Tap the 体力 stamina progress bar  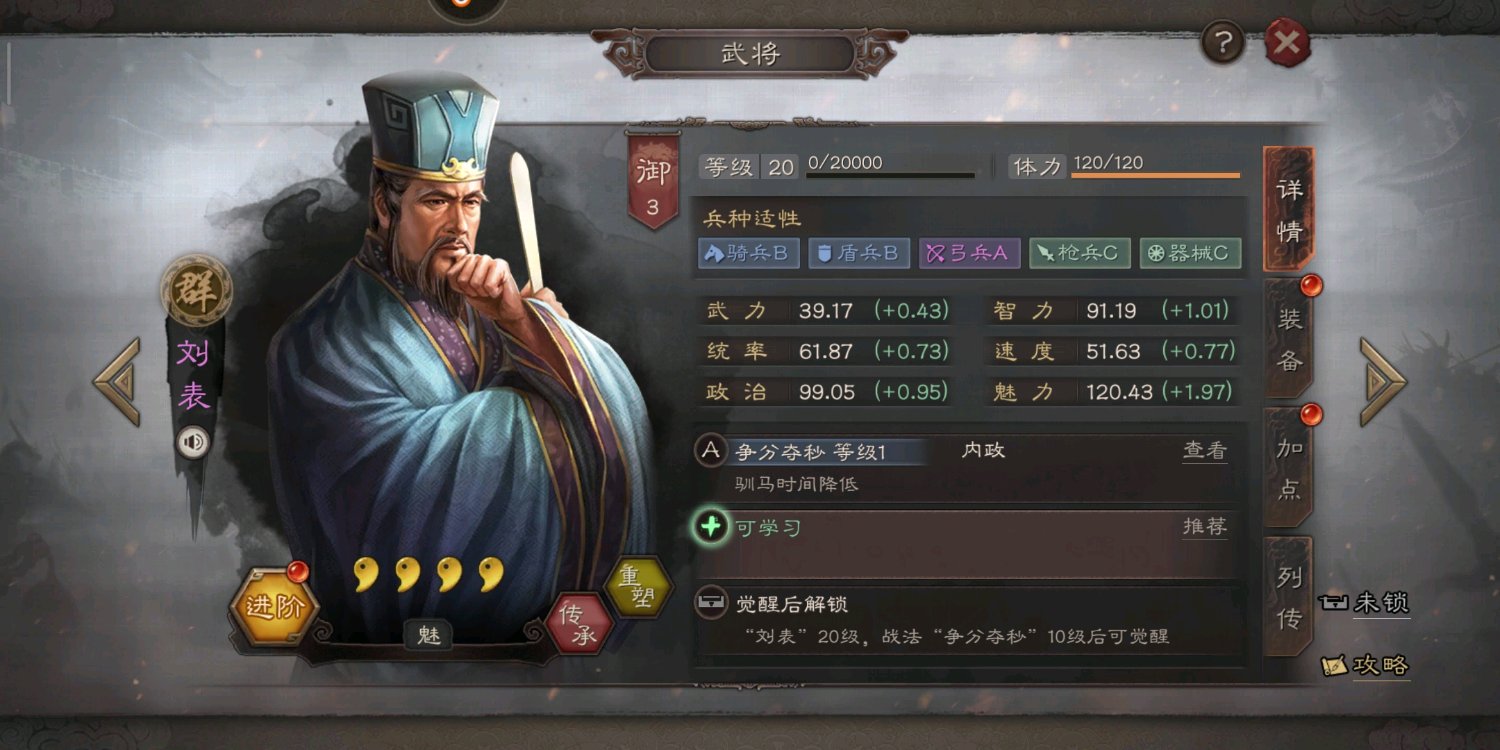pos(1155,176)
